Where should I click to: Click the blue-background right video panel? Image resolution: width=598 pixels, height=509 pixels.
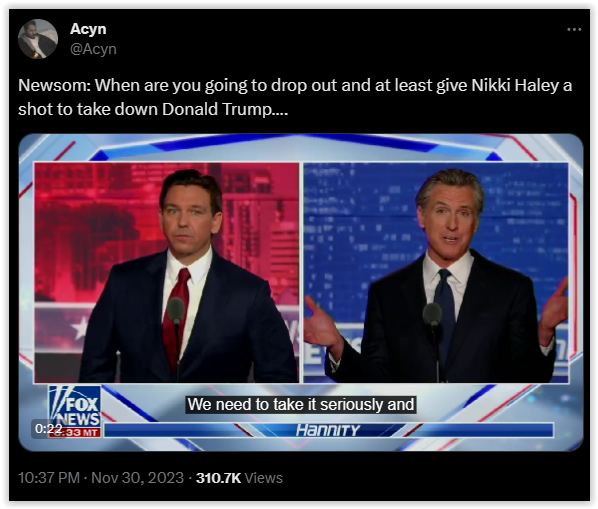436,272
